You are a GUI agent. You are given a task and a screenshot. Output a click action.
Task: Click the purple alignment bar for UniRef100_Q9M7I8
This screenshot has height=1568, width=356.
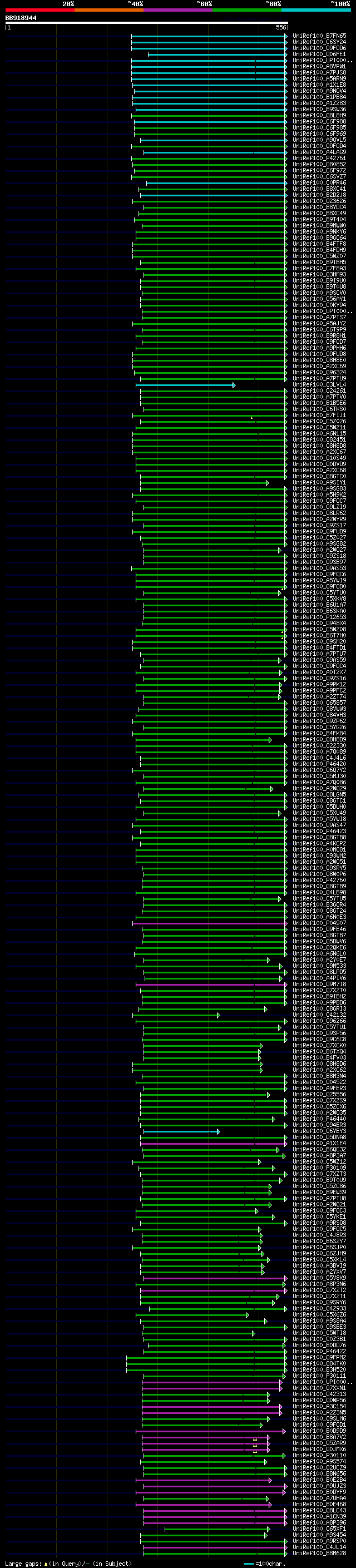(x=212, y=985)
